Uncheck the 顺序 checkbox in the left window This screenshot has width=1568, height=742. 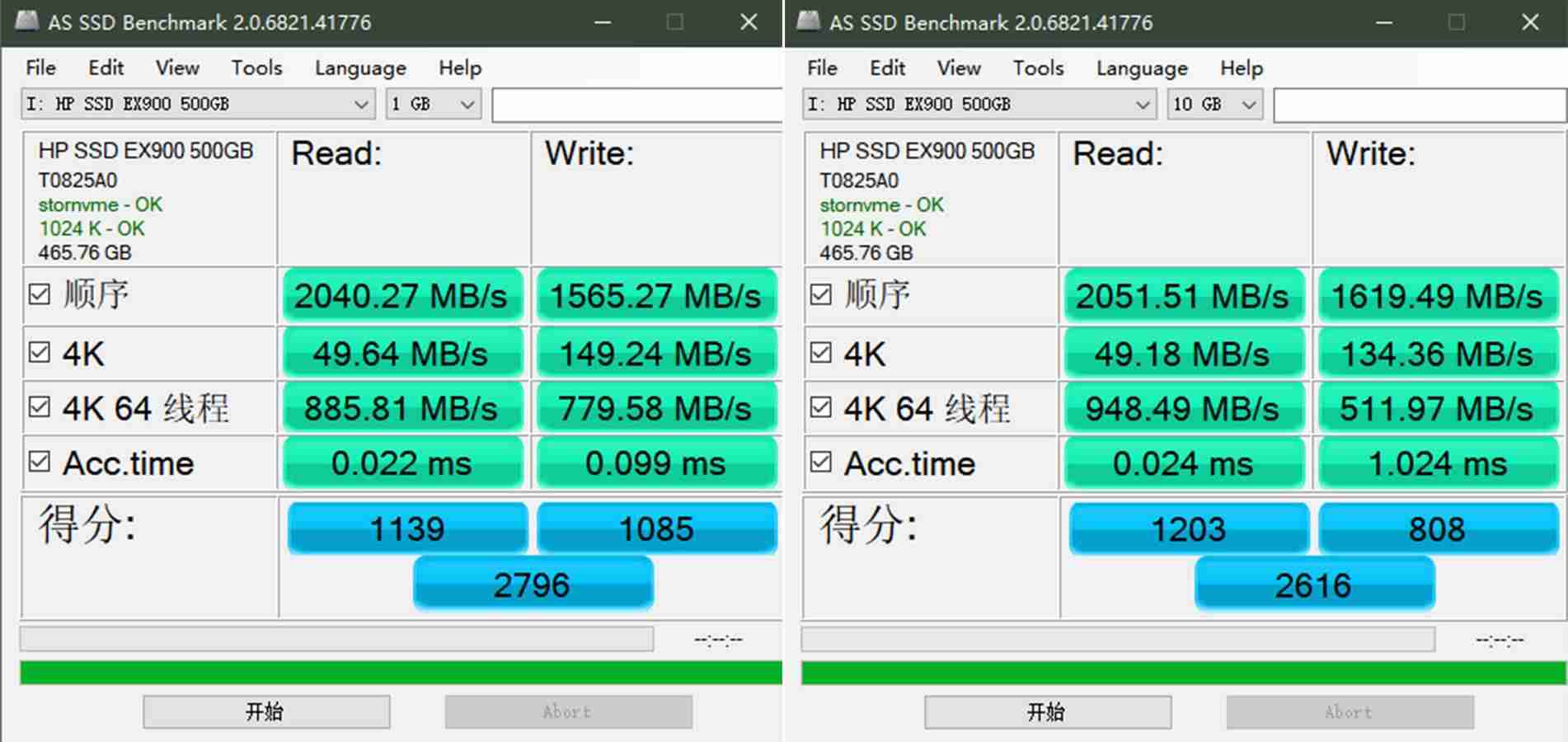pyautogui.click(x=40, y=294)
